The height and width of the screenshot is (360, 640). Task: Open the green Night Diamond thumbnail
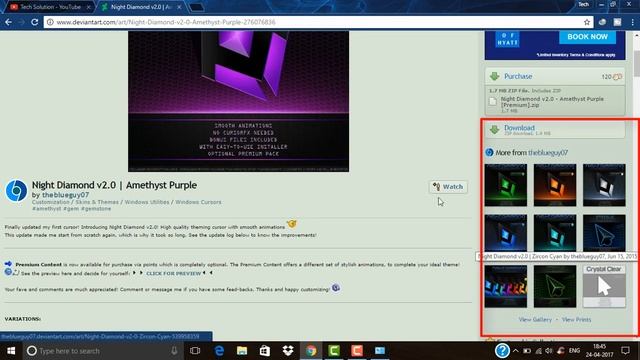[506, 185]
